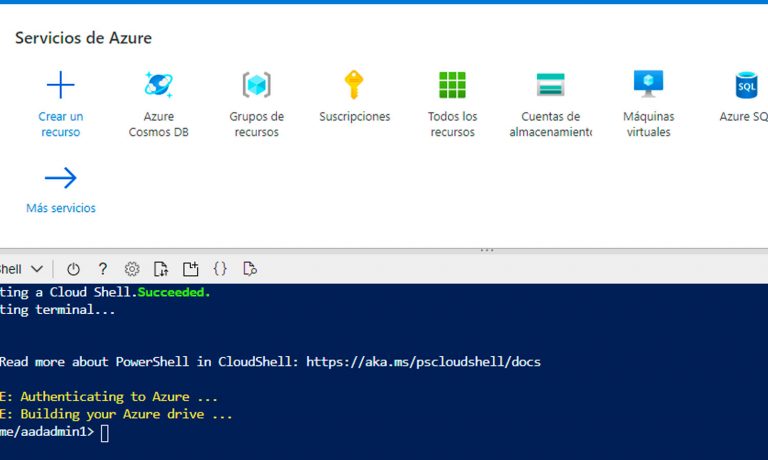Click the upload/download files icon
The height and width of the screenshot is (460, 768).
point(161,269)
